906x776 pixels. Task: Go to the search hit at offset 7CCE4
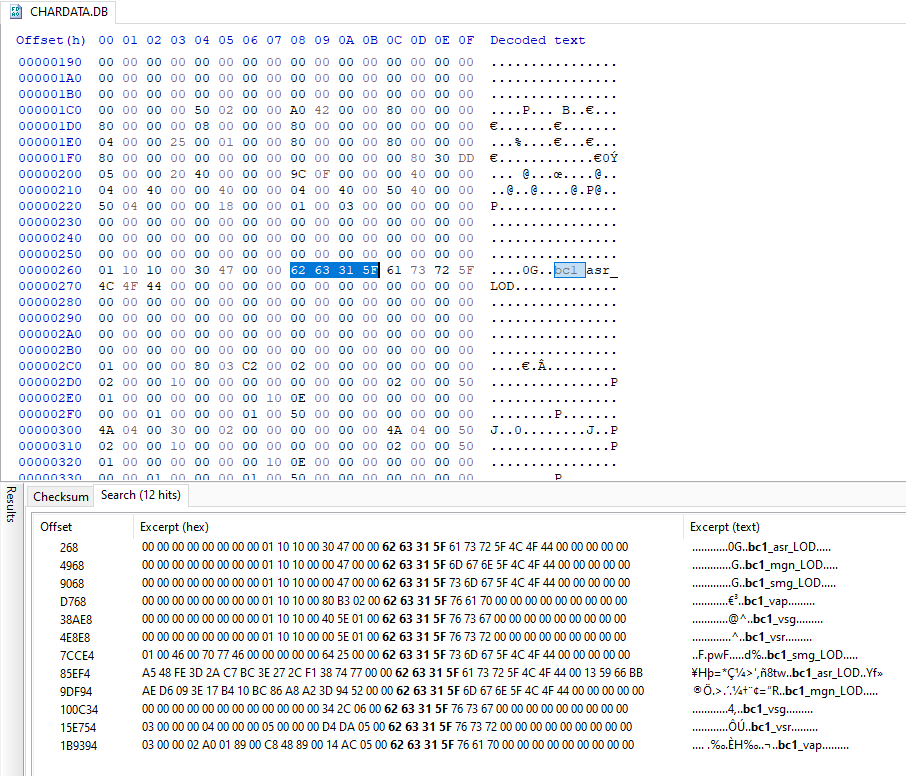pyautogui.click(x=76, y=655)
